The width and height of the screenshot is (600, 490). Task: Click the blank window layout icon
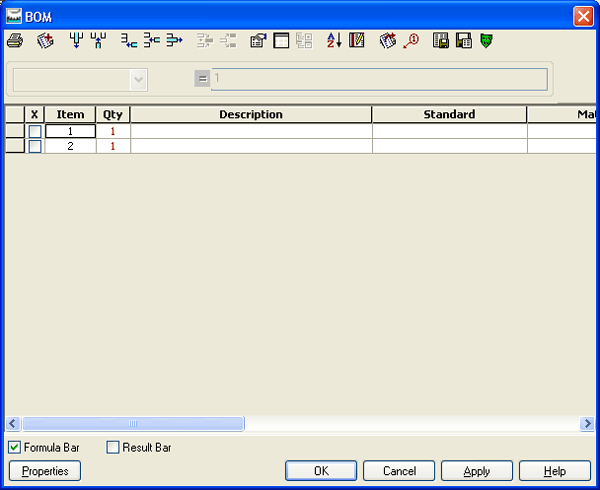281,41
